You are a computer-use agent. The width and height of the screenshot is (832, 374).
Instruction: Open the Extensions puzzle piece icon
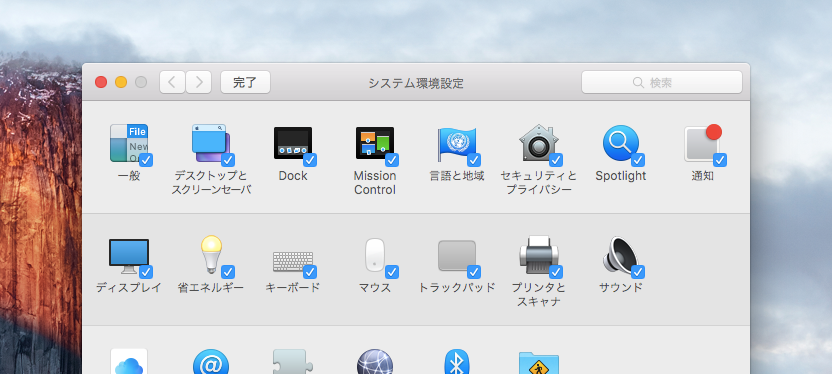pos(292,361)
